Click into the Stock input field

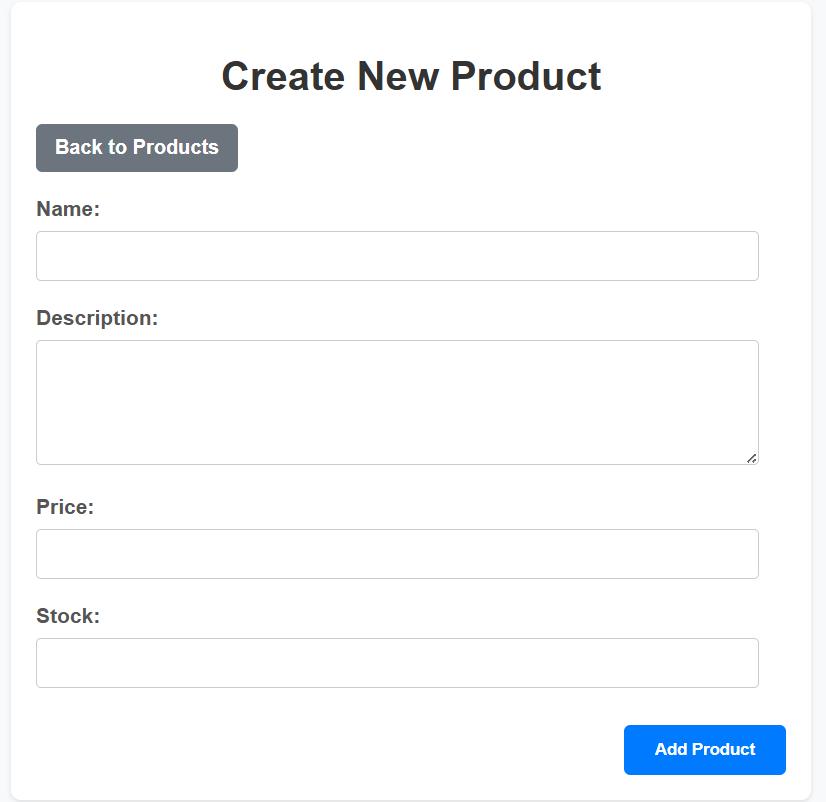397,663
